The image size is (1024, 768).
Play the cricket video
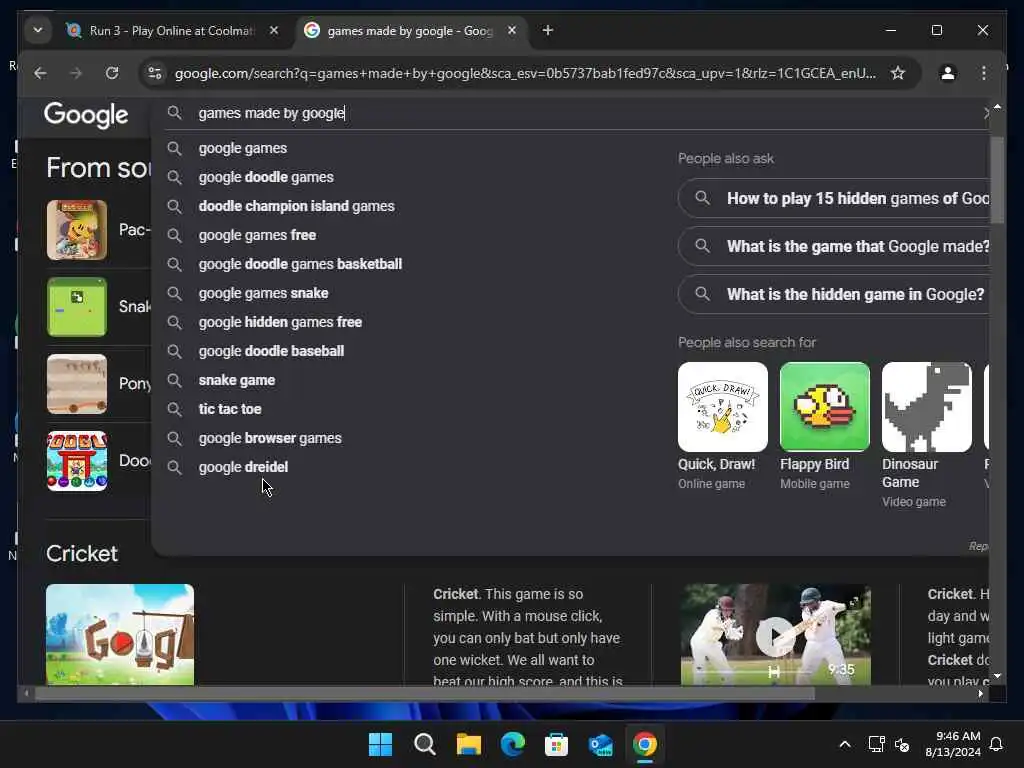[x=775, y=636]
